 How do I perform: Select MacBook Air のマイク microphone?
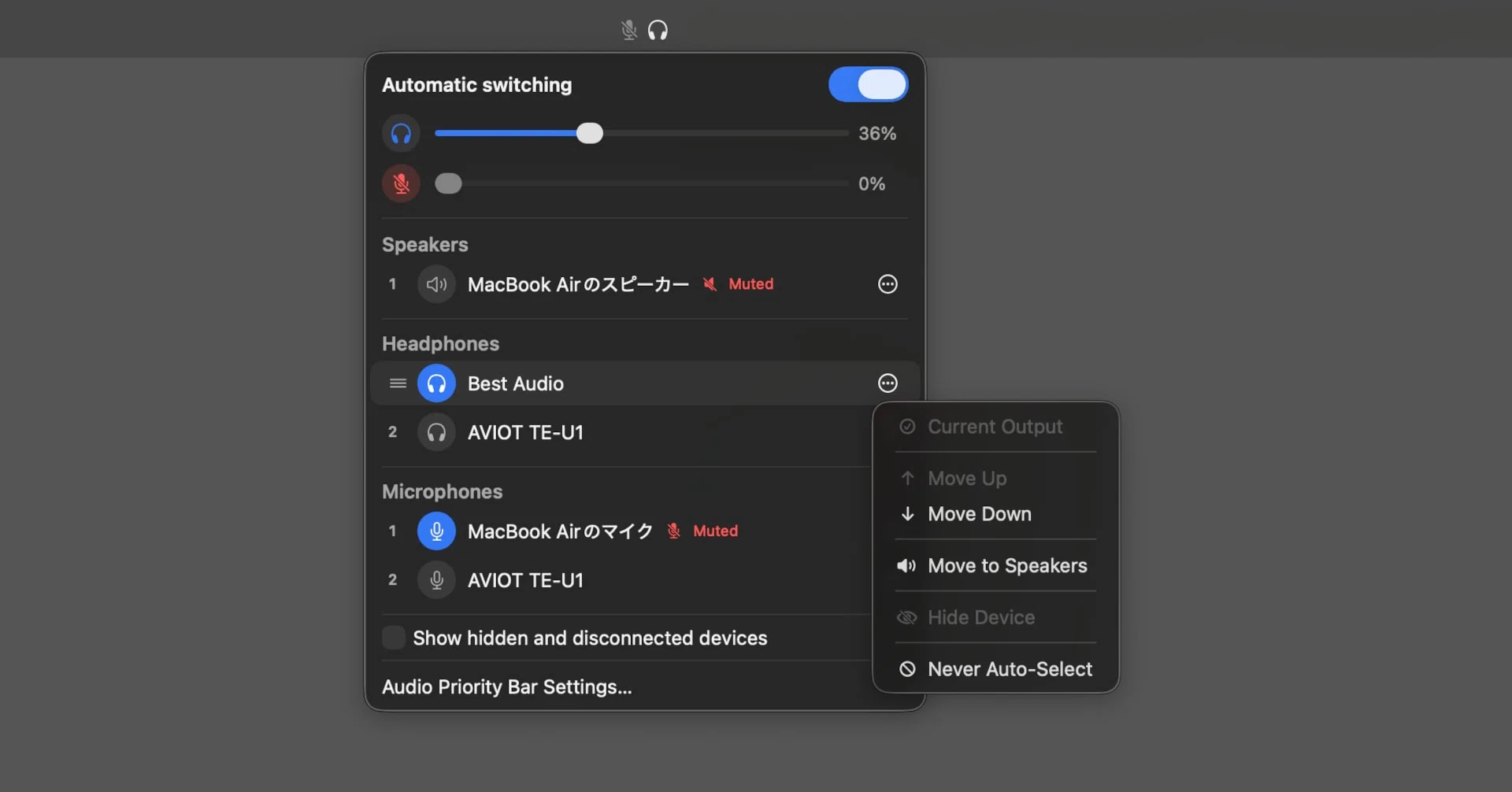pos(560,531)
